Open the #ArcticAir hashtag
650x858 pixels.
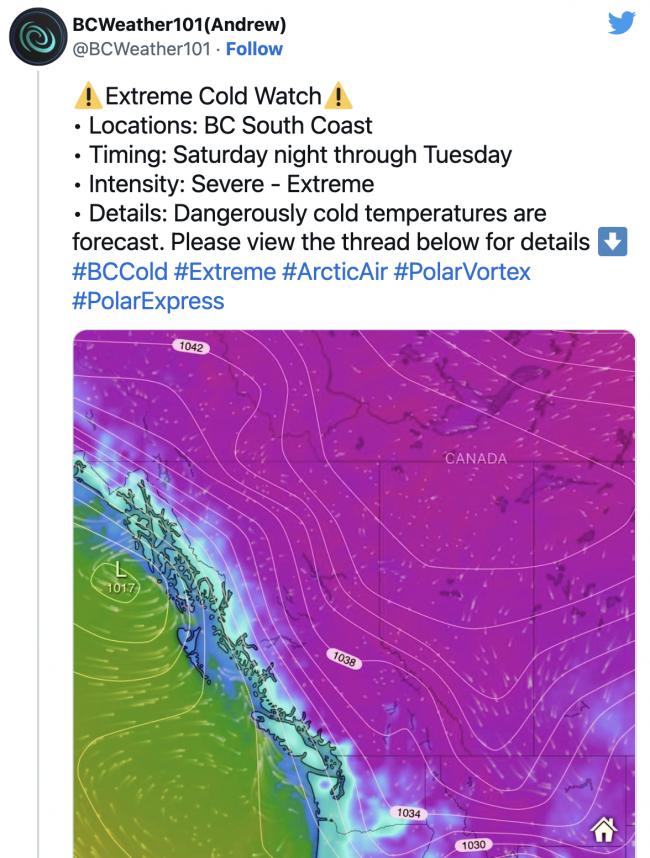(x=335, y=271)
